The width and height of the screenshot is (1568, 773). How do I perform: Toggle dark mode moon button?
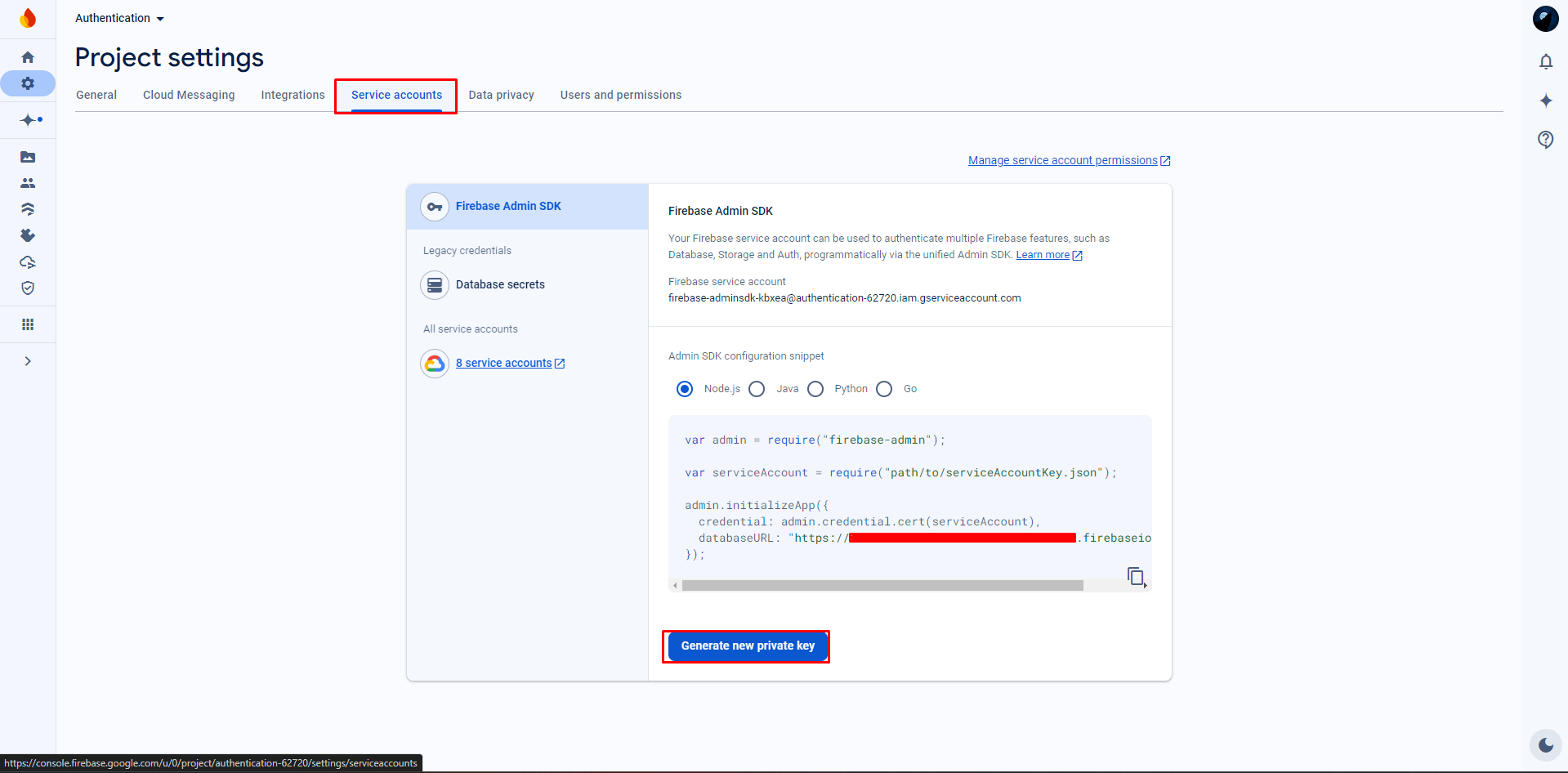tap(1545, 744)
